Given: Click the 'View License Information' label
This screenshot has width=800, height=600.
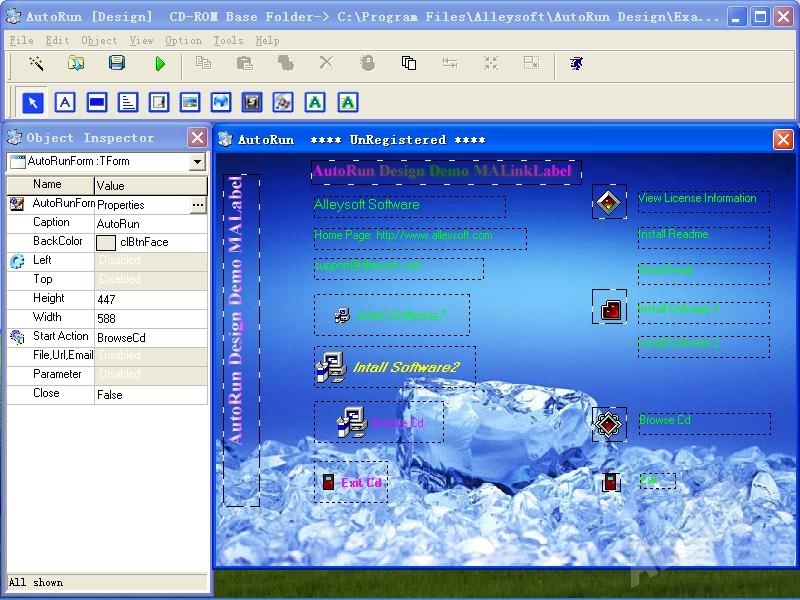Looking at the screenshot, I should [x=697, y=199].
